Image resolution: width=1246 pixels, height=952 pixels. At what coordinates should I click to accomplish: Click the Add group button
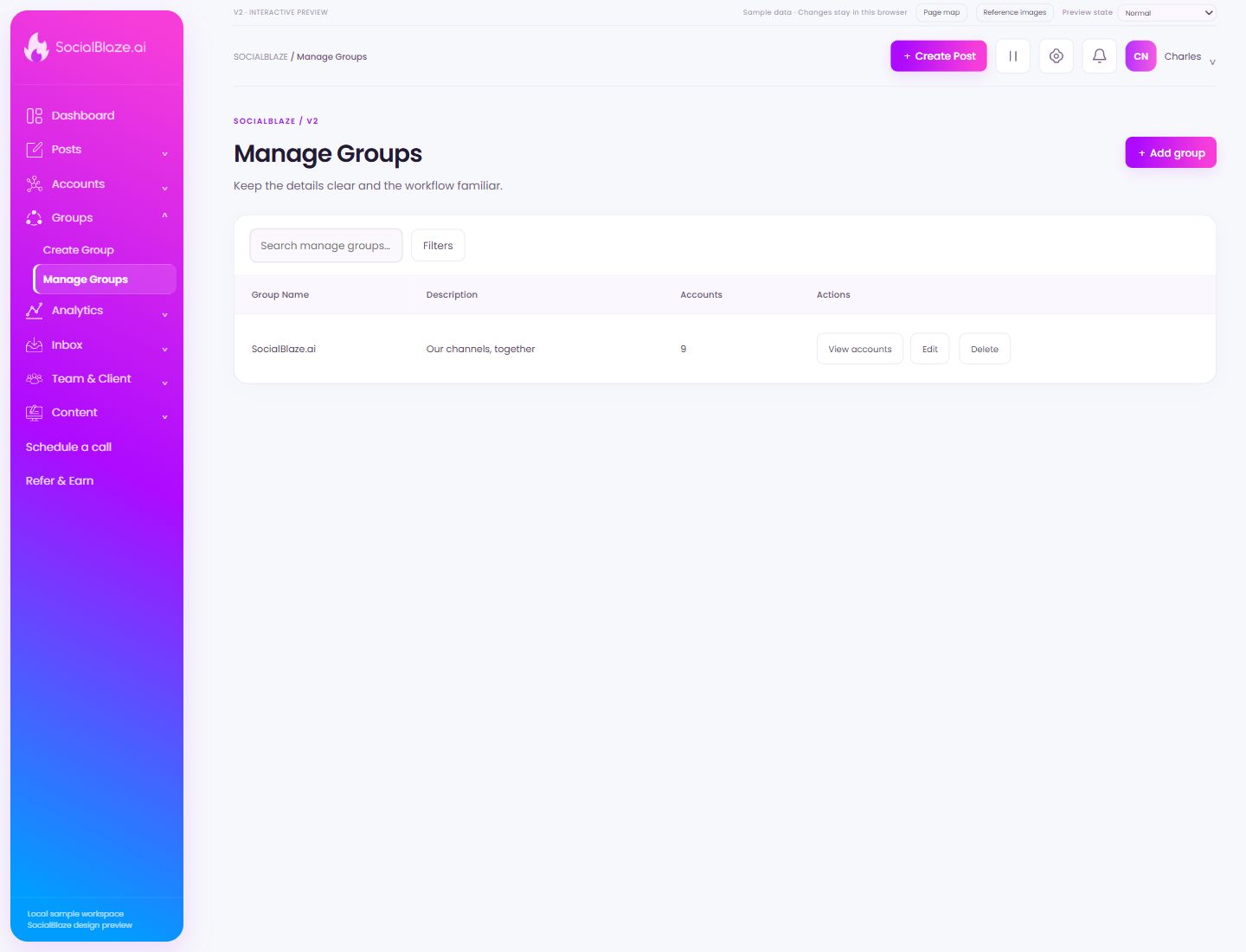tap(1171, 152)
